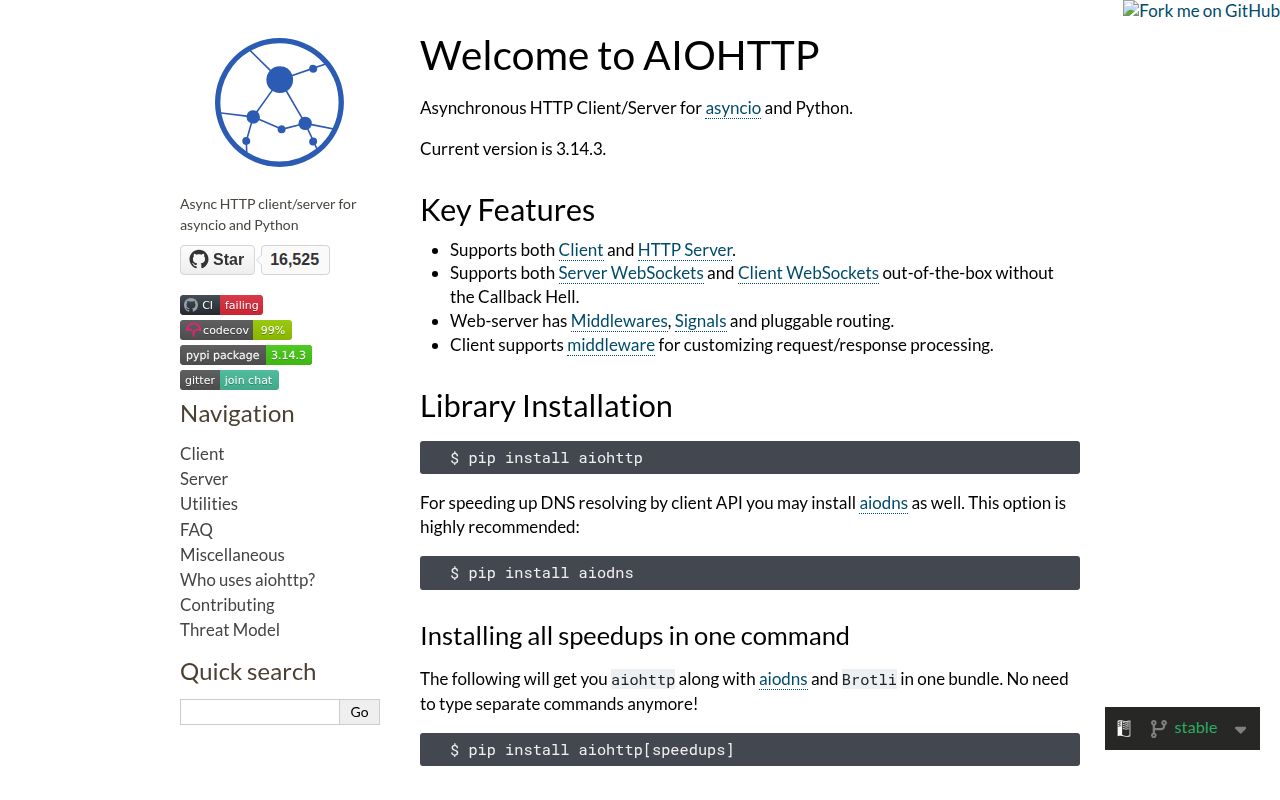Expand the stable version dropdown arrow
This screenshot has height=800, width=1280.
(1240, 730)
